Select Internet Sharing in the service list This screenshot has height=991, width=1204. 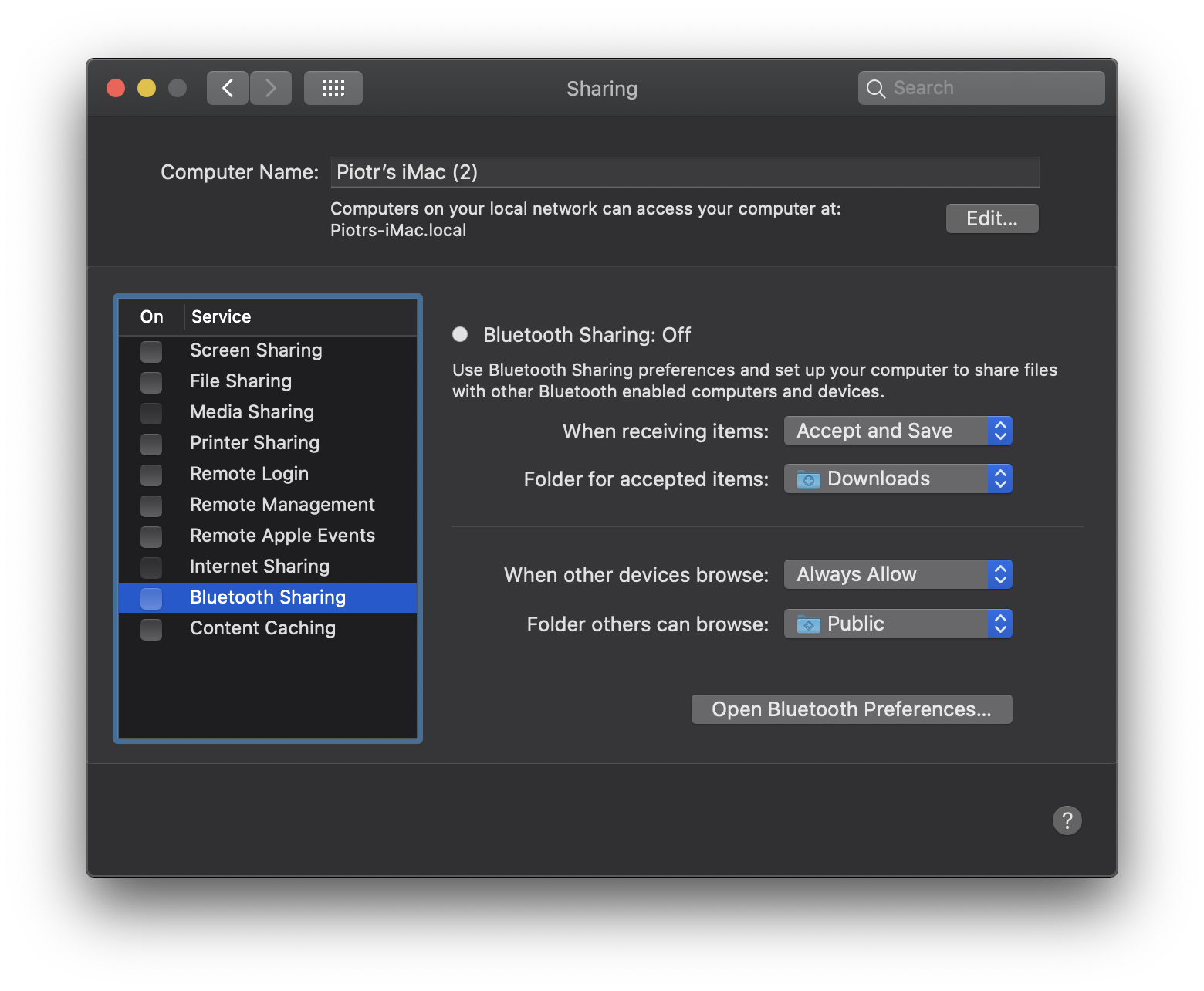point(259,567)
